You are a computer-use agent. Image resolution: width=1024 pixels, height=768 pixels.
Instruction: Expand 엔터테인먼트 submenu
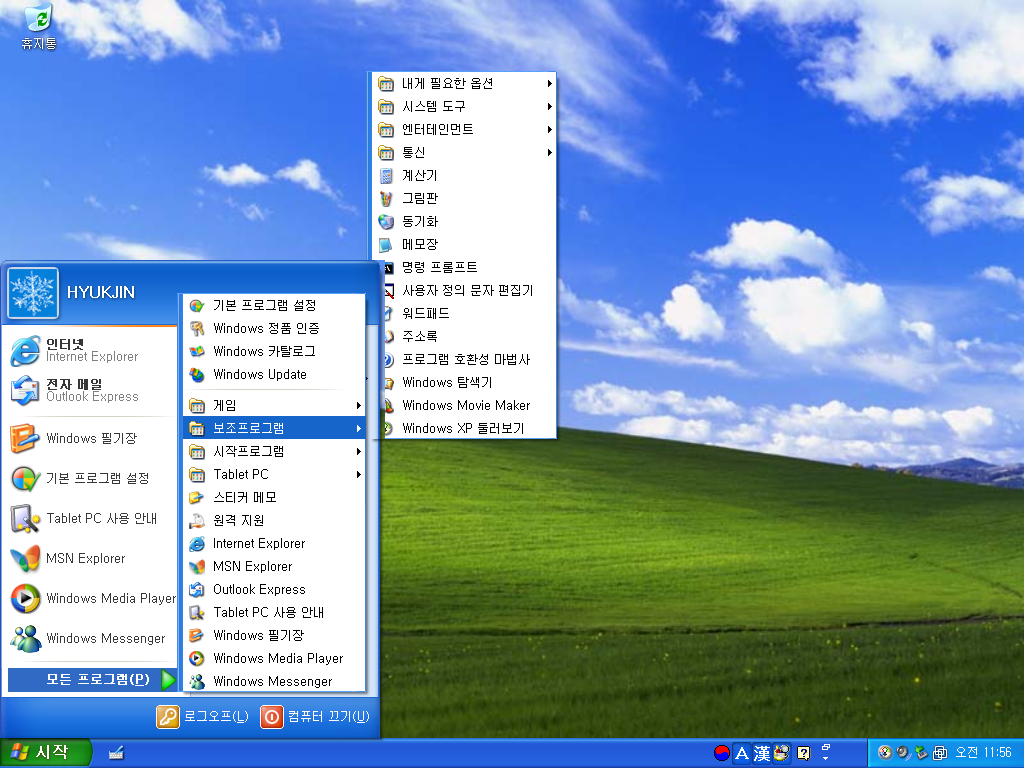point(464,129)
